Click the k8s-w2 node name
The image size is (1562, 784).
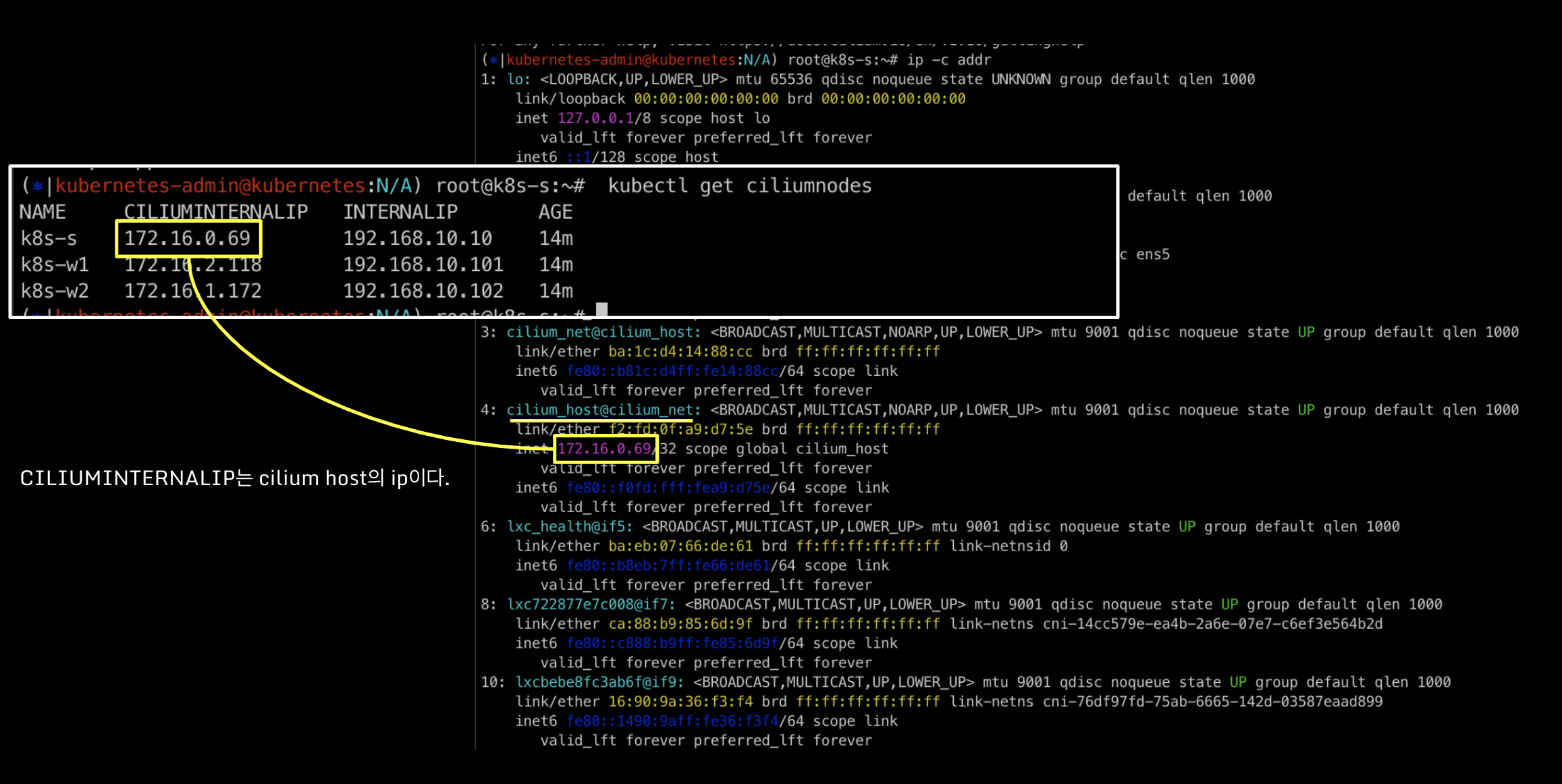pos(54,291)
